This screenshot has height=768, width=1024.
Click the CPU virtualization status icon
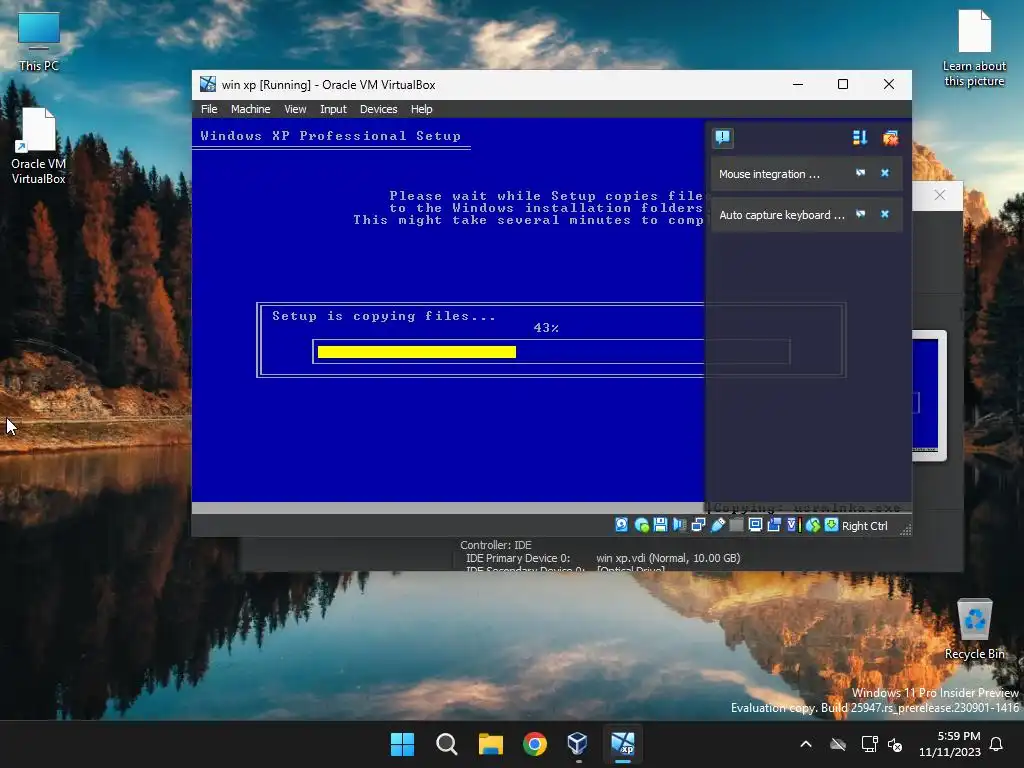[793, 525]
